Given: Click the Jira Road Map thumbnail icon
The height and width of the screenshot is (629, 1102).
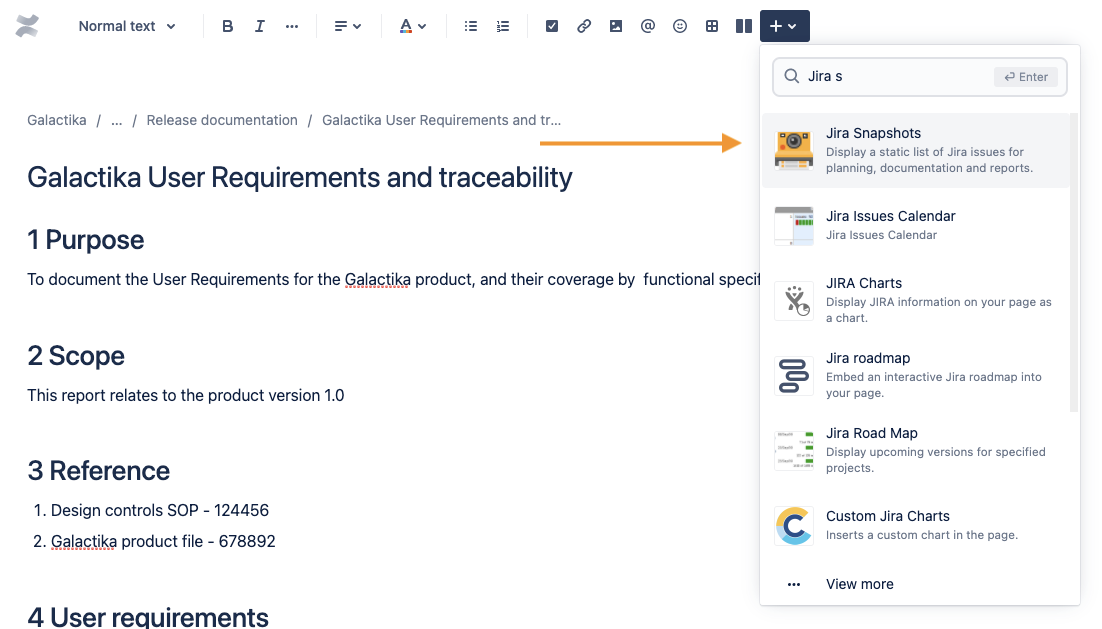Looking at the screenshot, I should pos(794,450).
